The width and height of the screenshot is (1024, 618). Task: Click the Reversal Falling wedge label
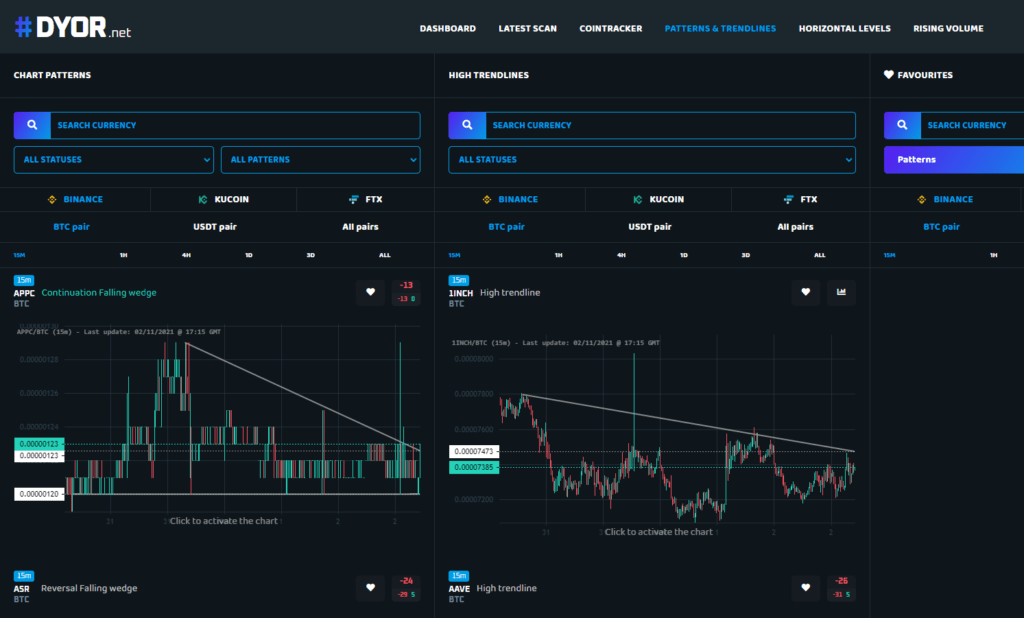tap(89, 588)
